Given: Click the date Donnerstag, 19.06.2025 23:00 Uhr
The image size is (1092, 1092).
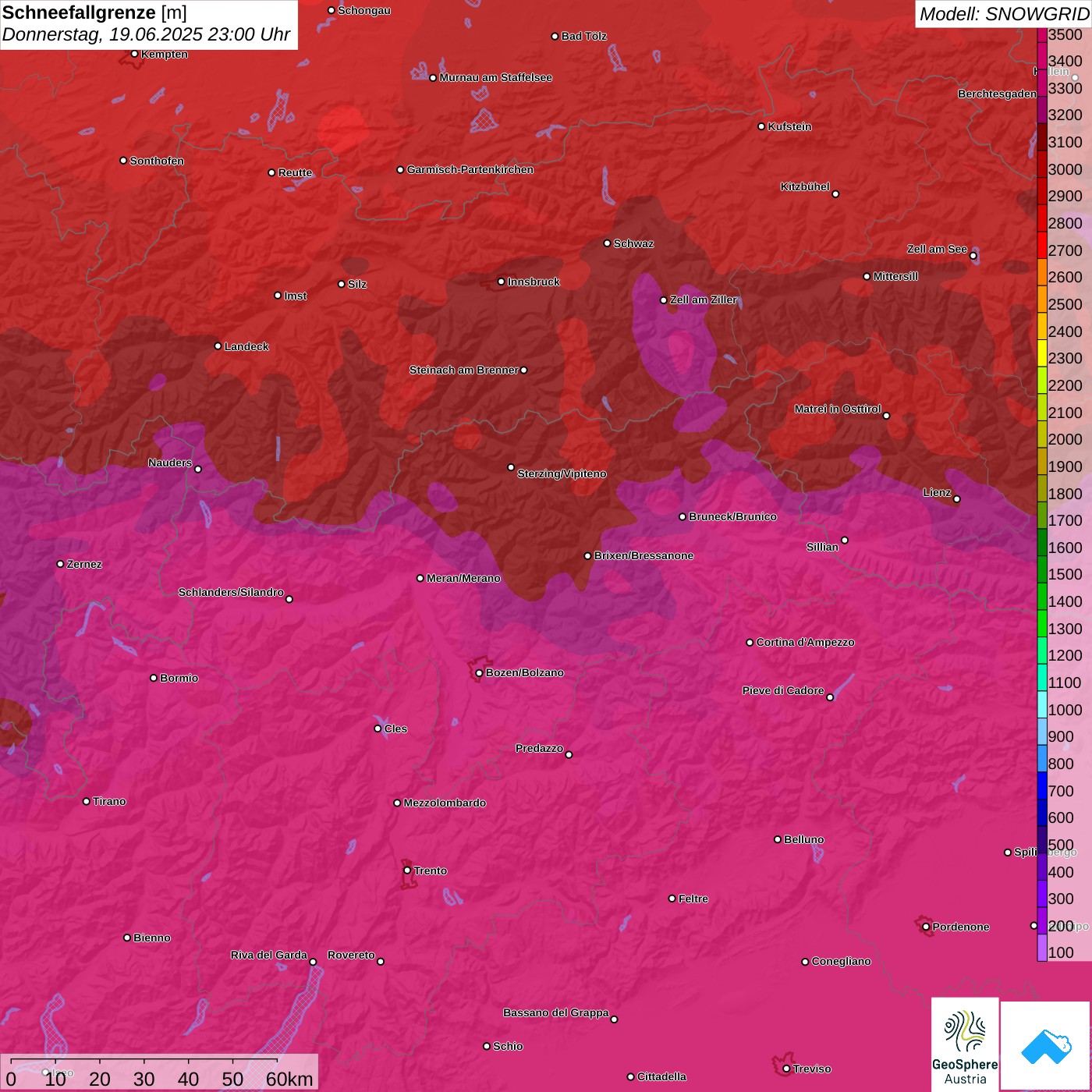Looking at the screenshot, I should pyautogui.click(x=146, y=34).
